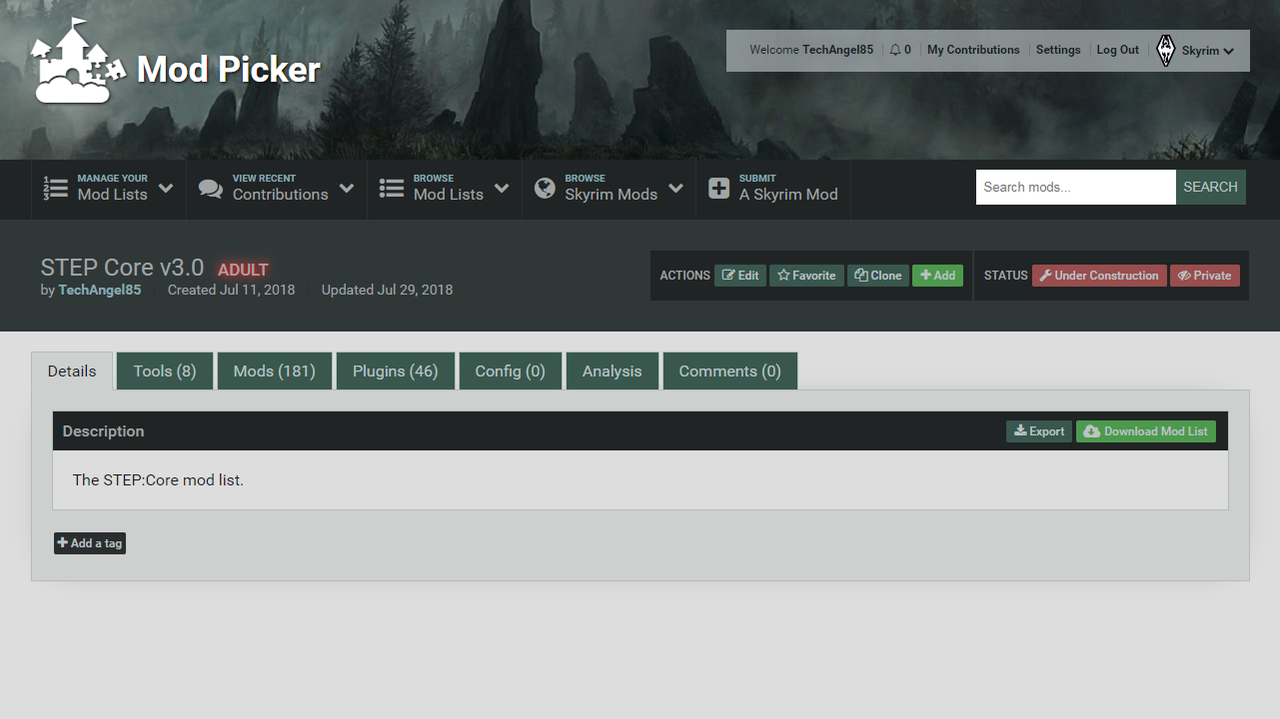Screen dimensions: 1280x719
Task: Switch to the Comments (0) tab
Action: point(730,371)
